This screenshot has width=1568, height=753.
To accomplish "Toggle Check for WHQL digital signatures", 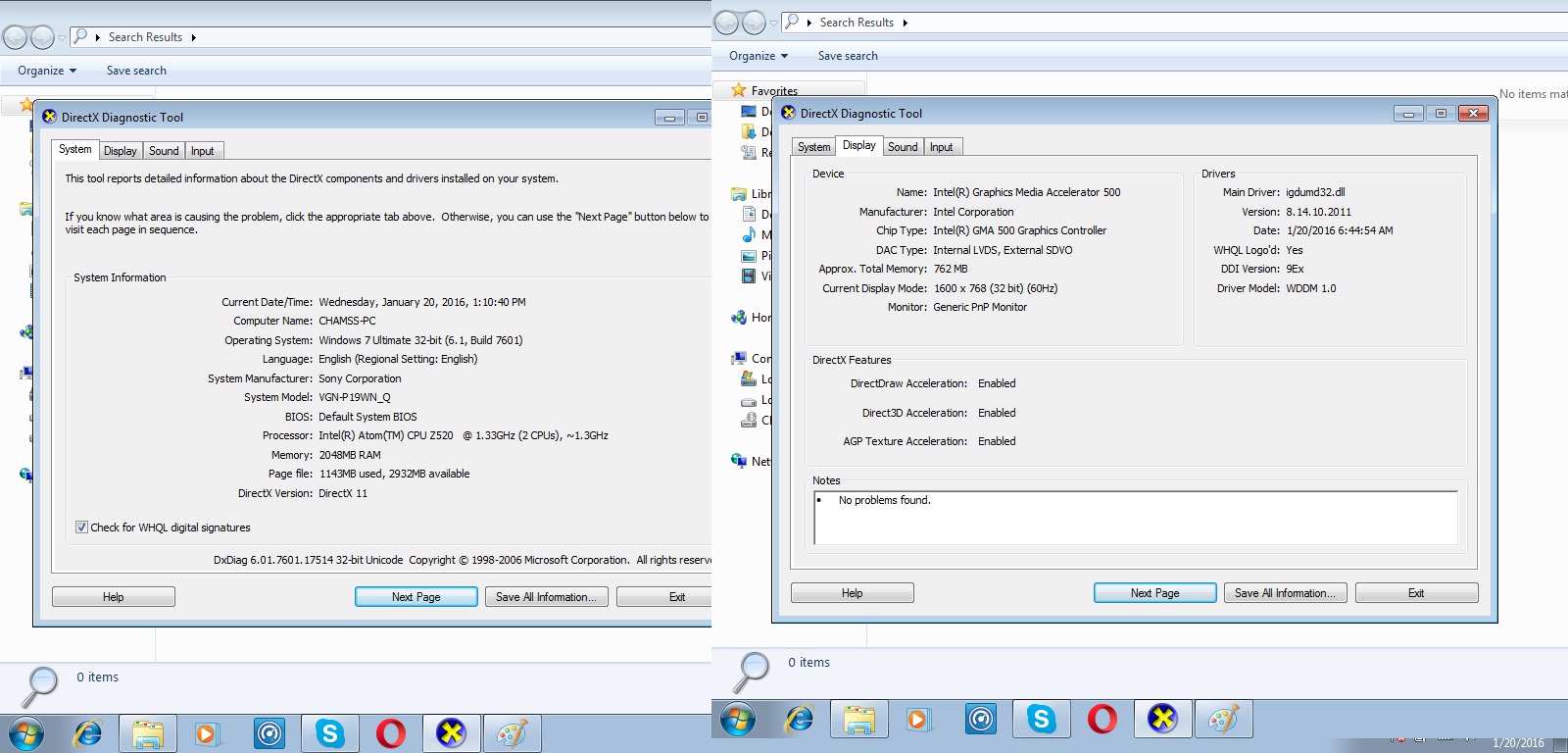I will [x=82, y=527].
